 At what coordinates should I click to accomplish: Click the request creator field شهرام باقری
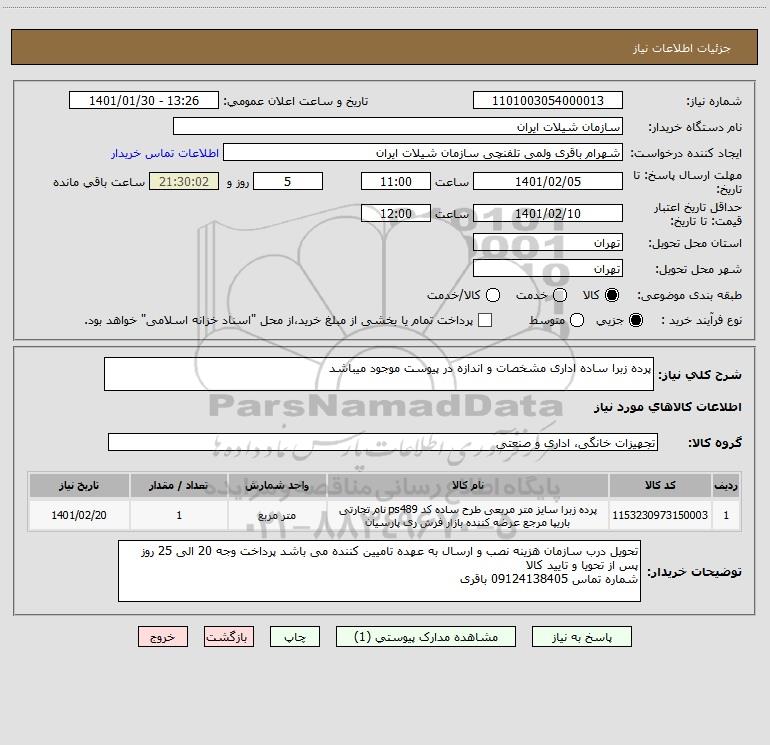(x=423, y=153)
